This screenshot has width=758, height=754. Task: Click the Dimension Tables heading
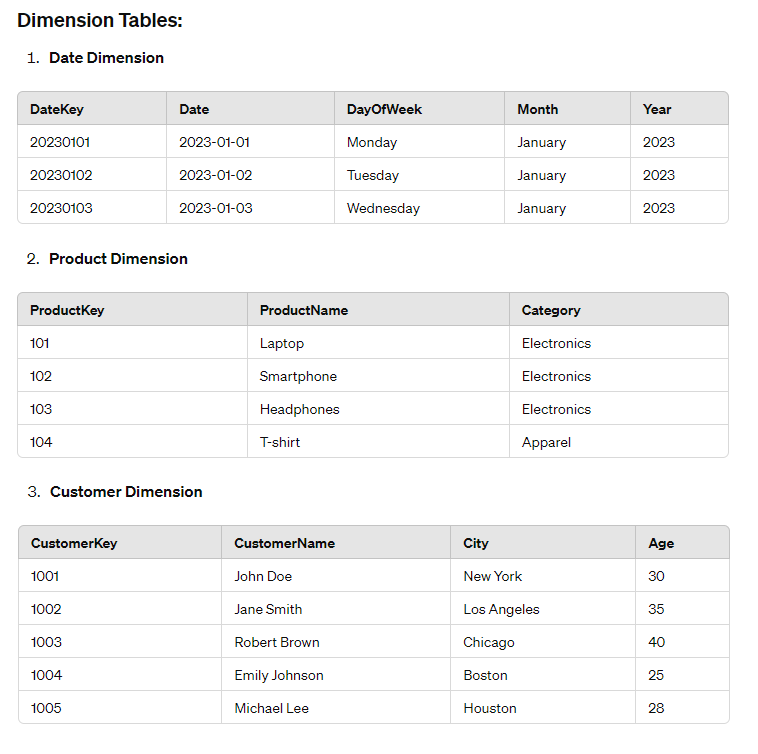[100, 20]
